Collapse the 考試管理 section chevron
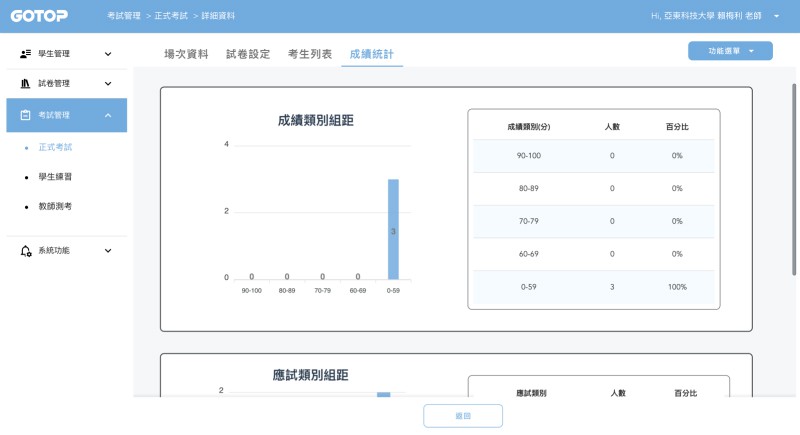 (x=108, y=115)
